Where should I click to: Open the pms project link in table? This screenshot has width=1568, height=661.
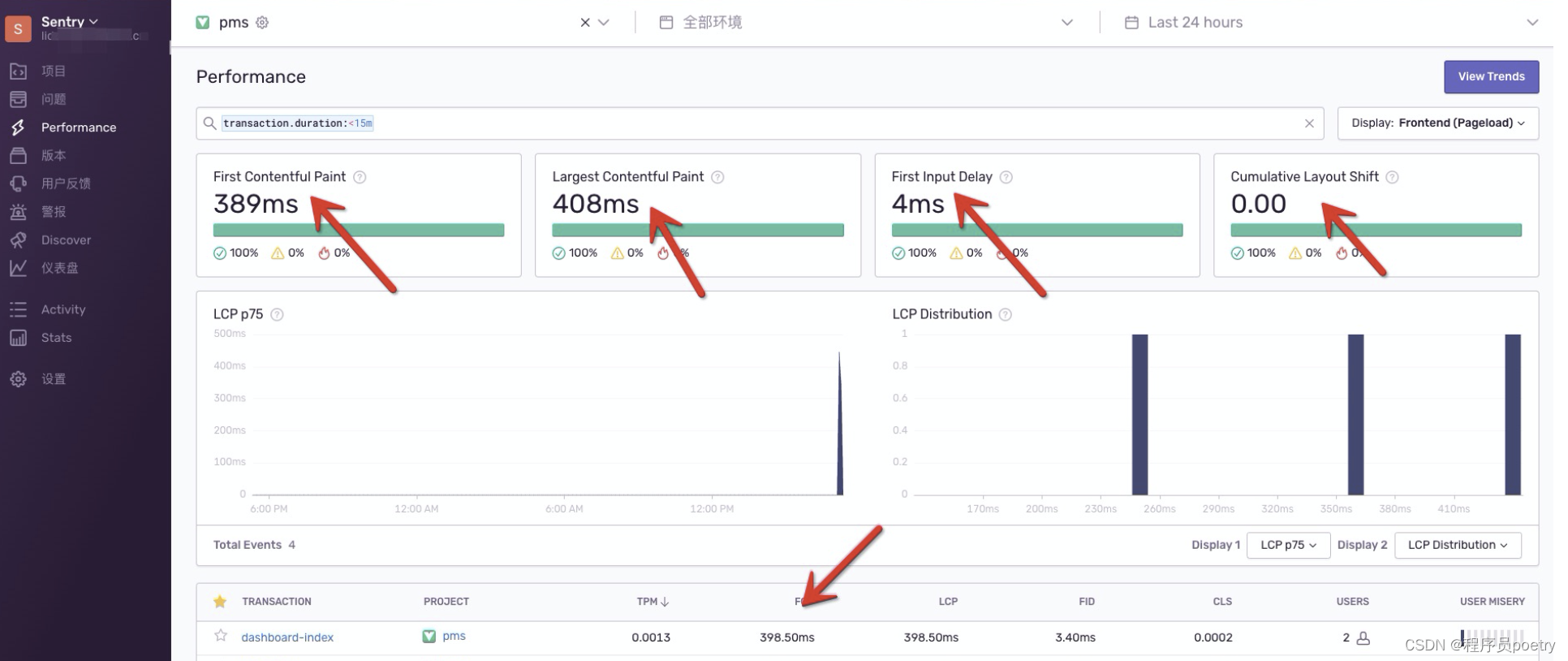pyautogui.click(x=454, y=636)
